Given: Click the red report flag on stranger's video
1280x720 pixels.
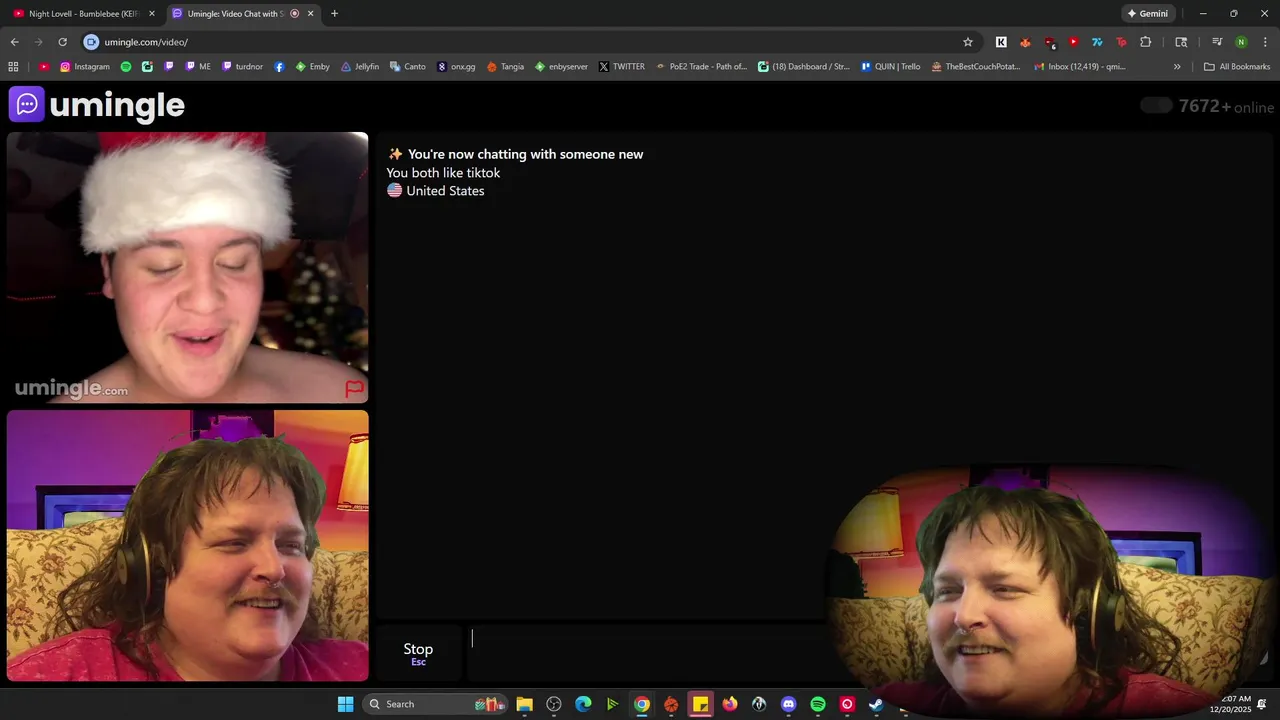Looking at the screenshot, I should (x=354, y=388).
